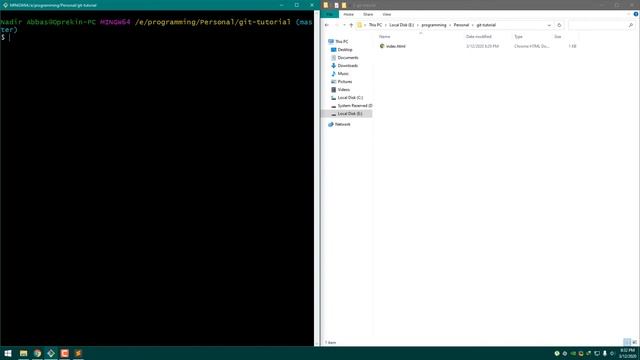
Task: Click This PC in the address breadcrumb
Action: tap(375, 25)
